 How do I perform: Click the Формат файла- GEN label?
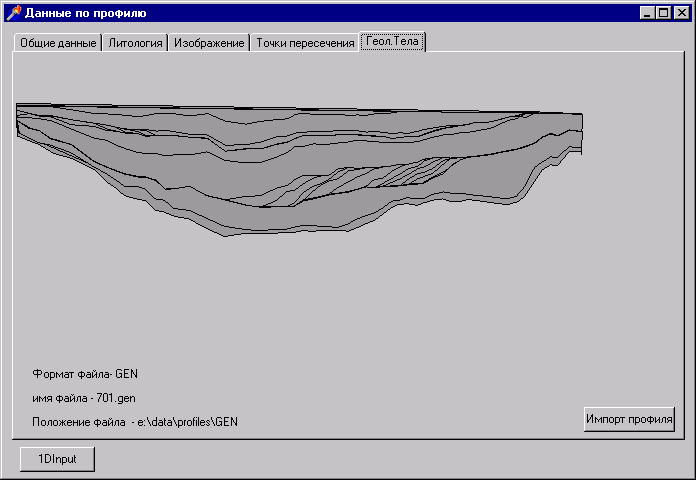point(85,374)
